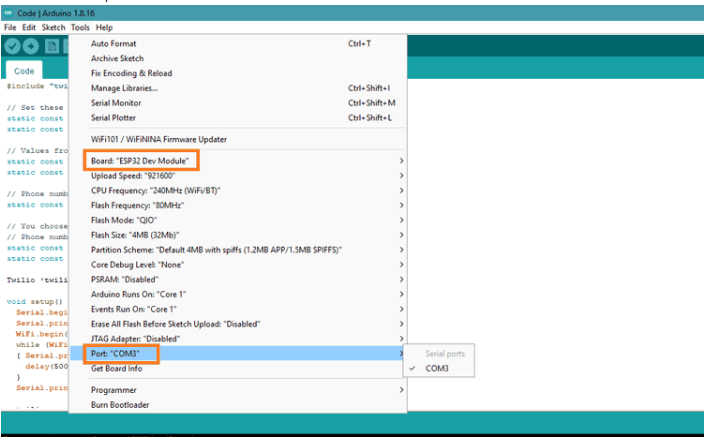Screen dimensions: 711x445
Task: Open the Programmer submenu
Action: [116, 390]
